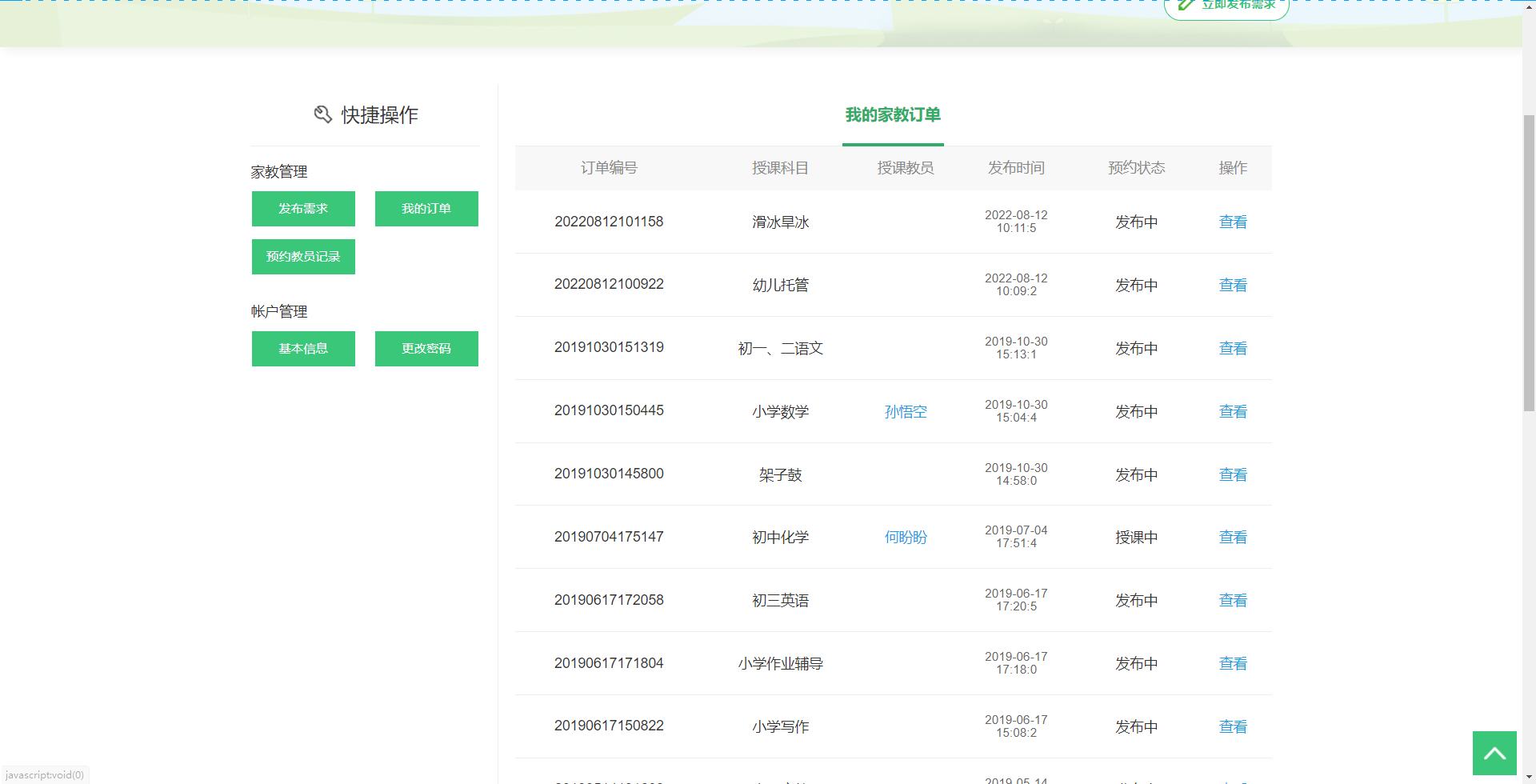Click the 发布需求 button
Image resolution: width=1536 pixels, height=784 pixels.
point(303,209)
